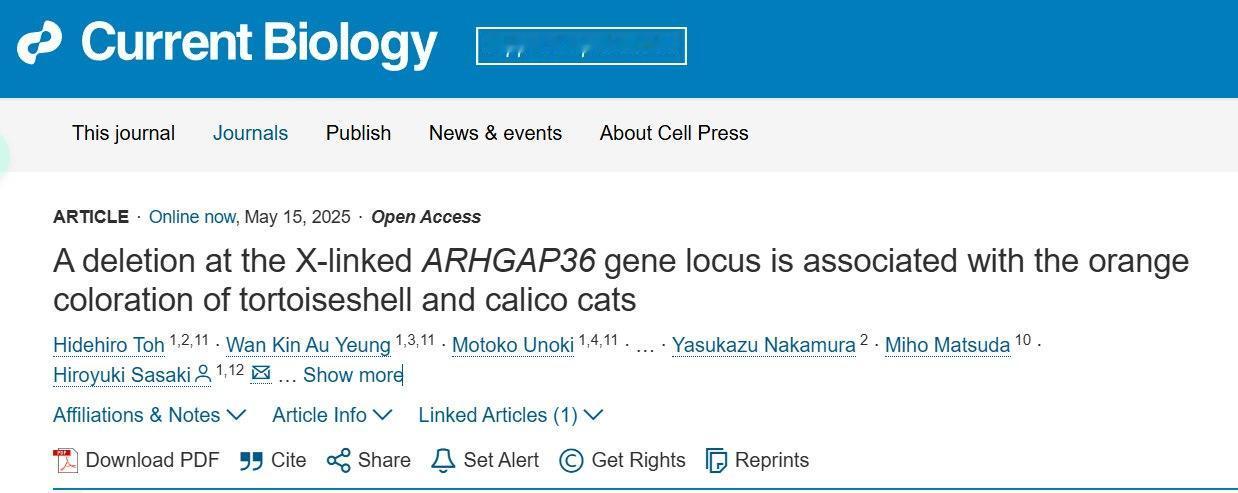
Task: Click the Get Rights copyright icon
Action: (571, 460)
